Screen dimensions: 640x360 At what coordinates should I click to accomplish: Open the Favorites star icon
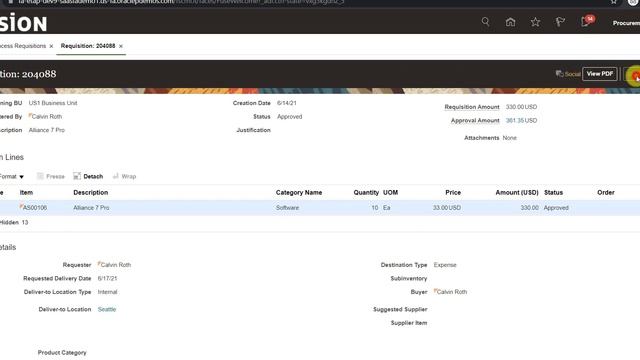[535, 22]
